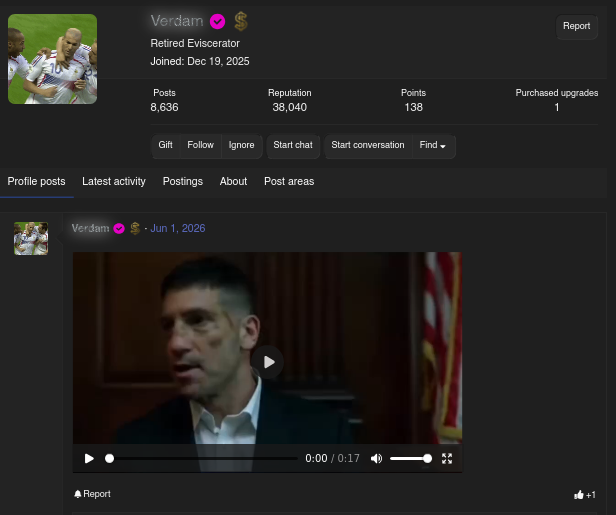Toggle fullscreen mode on the video
Screen dimensions: 616x515
coord(447,458)
